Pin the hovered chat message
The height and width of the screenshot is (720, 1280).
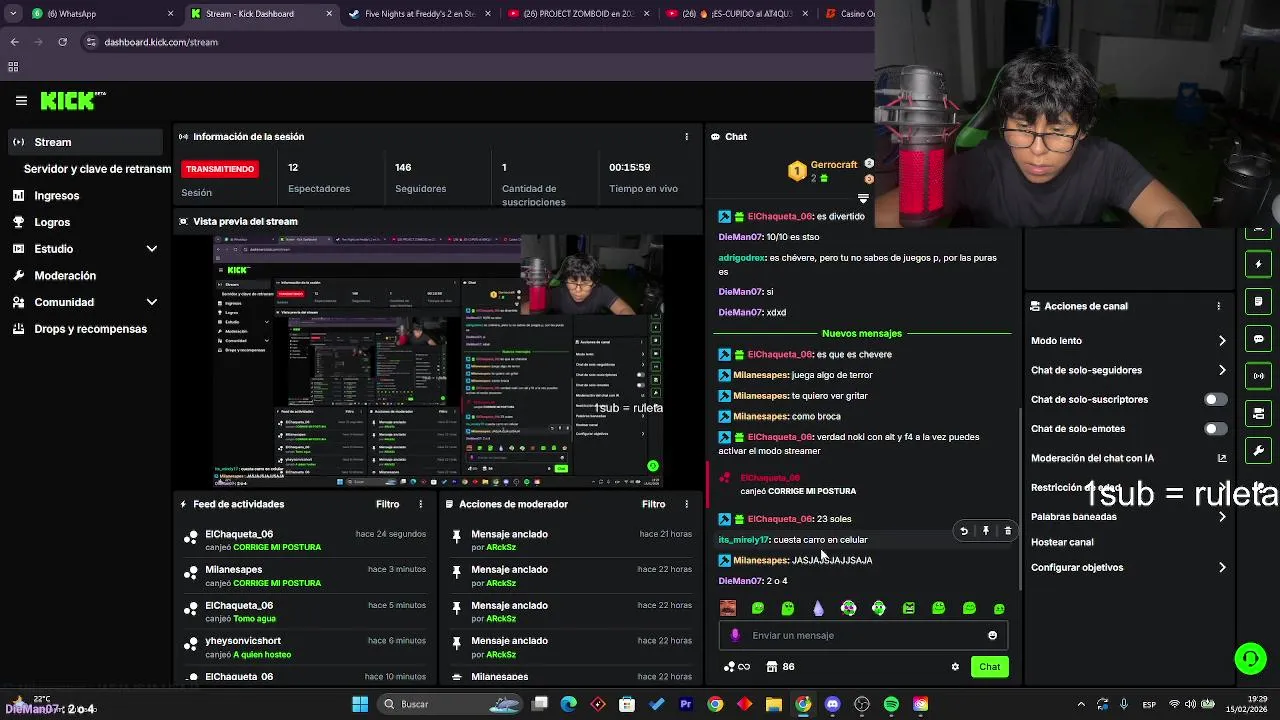tap(986, 531)
